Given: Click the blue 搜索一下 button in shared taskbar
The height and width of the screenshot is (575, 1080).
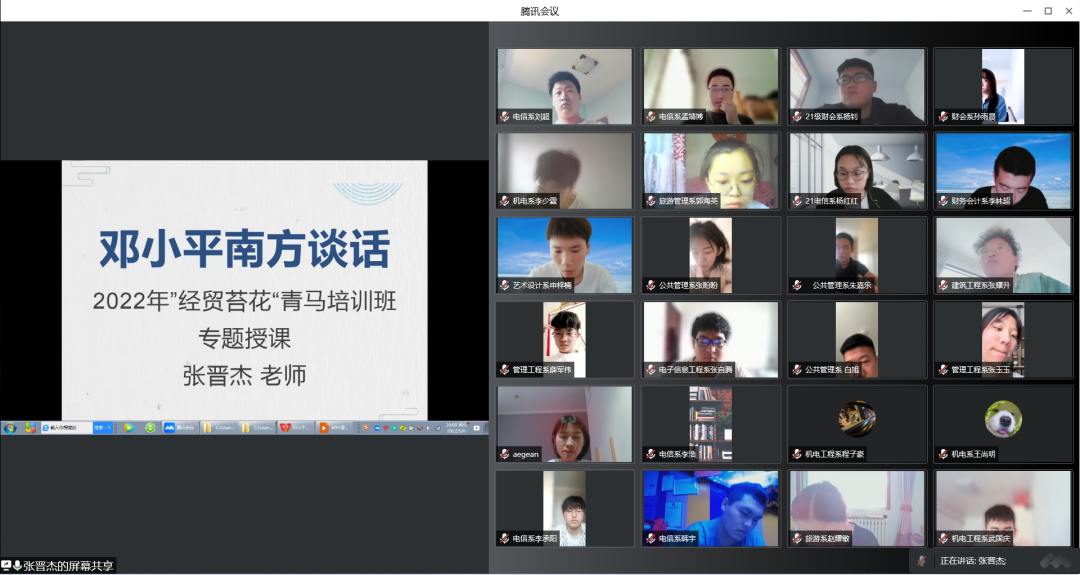Looking at the screenshot, I should click(x=103, y=428).
